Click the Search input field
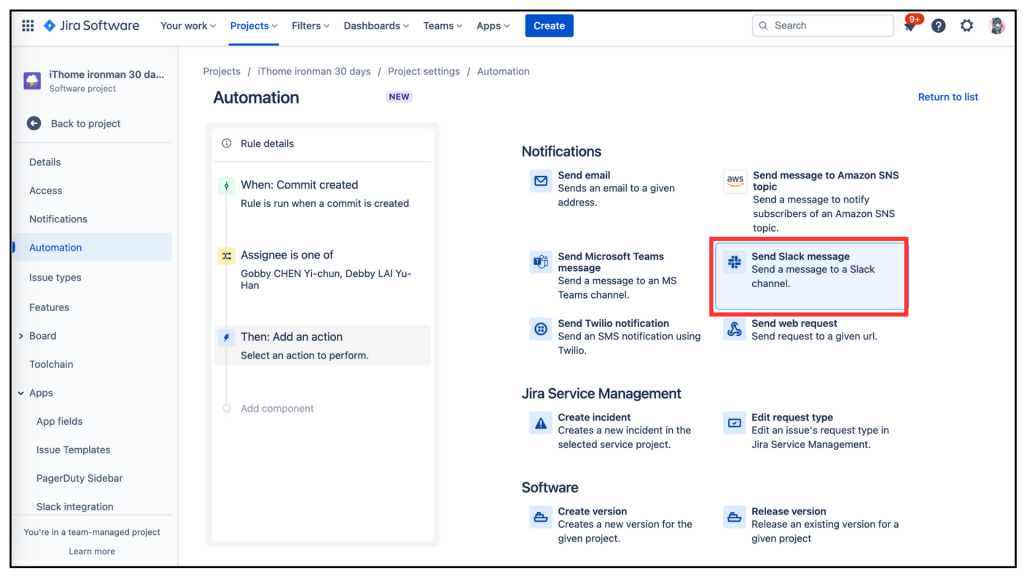This screenshot has height=576, width=1024. 823,25
